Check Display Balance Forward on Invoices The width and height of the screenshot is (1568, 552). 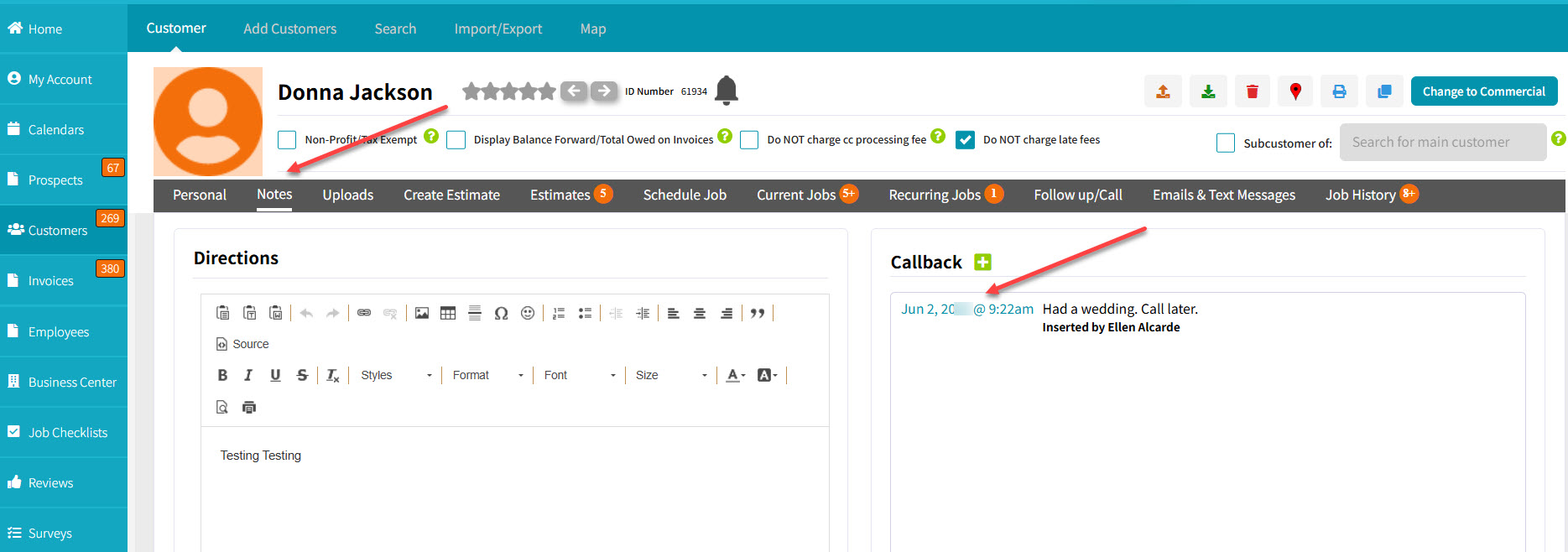[456, 140]
